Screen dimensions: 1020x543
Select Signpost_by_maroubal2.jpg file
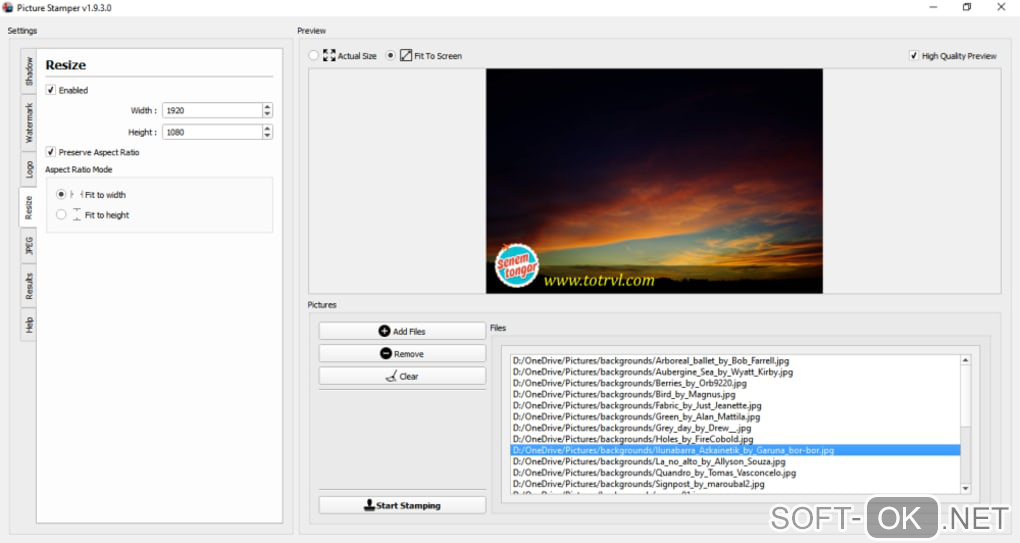735,484
